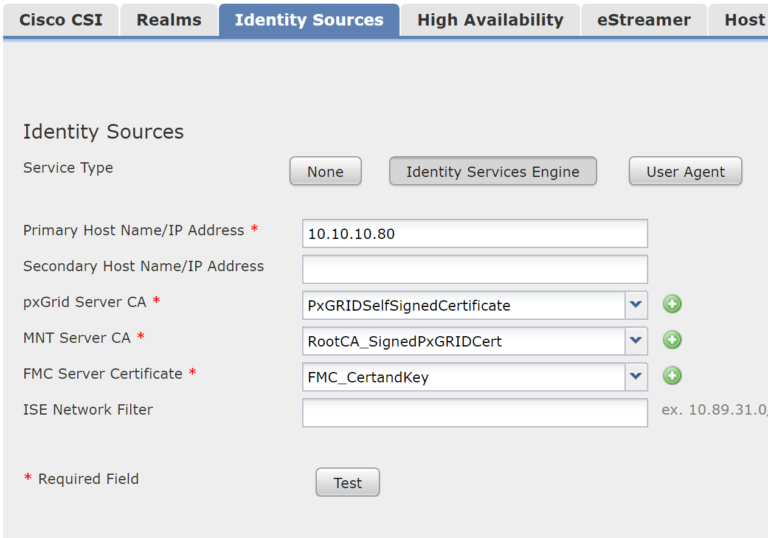Click the Required Field note
Image resolution: width=768 pixels, height=538 pixels.
82,479
